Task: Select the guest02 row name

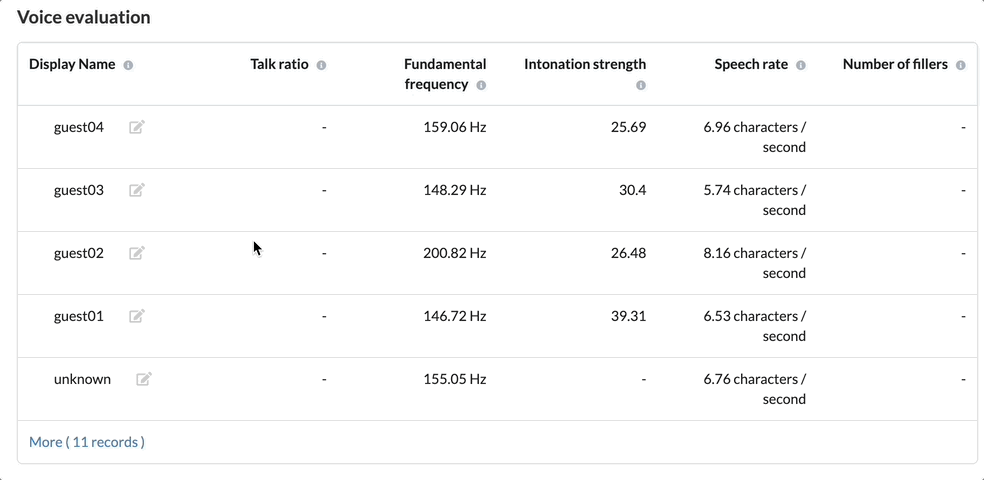Action: pos(78,253)
